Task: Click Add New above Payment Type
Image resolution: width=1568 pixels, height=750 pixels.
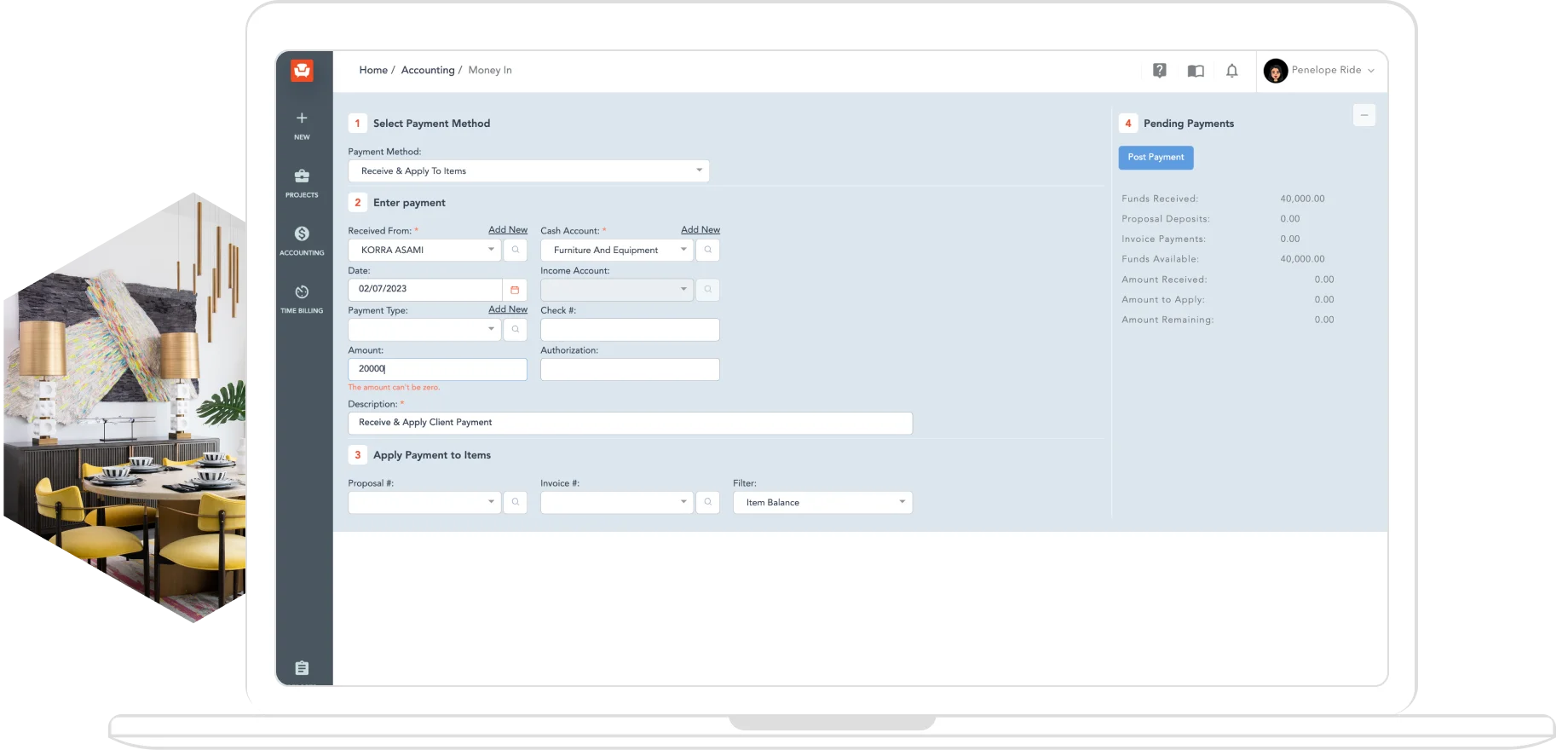Action: click(508, 309)
